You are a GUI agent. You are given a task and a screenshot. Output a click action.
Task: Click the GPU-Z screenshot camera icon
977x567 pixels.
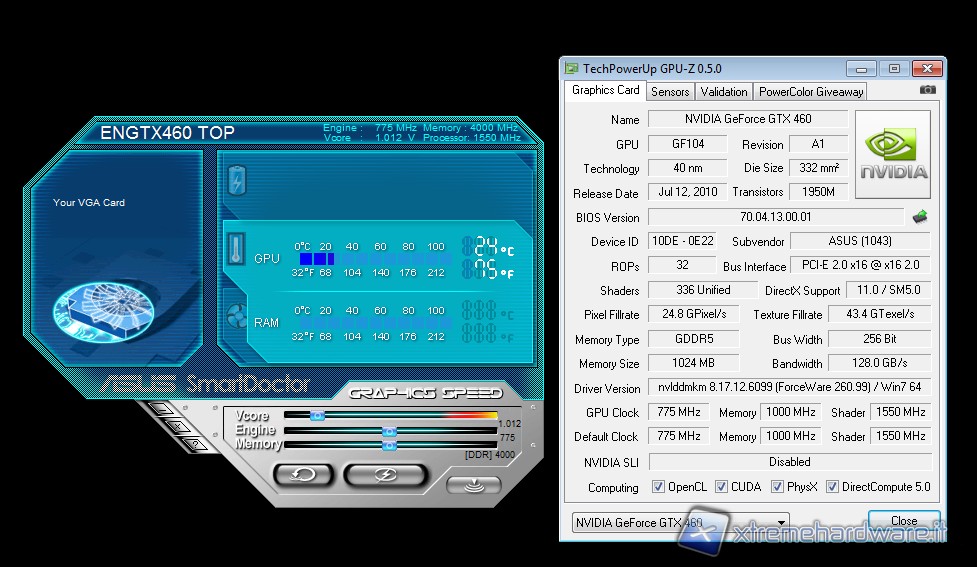click(928, 90)
